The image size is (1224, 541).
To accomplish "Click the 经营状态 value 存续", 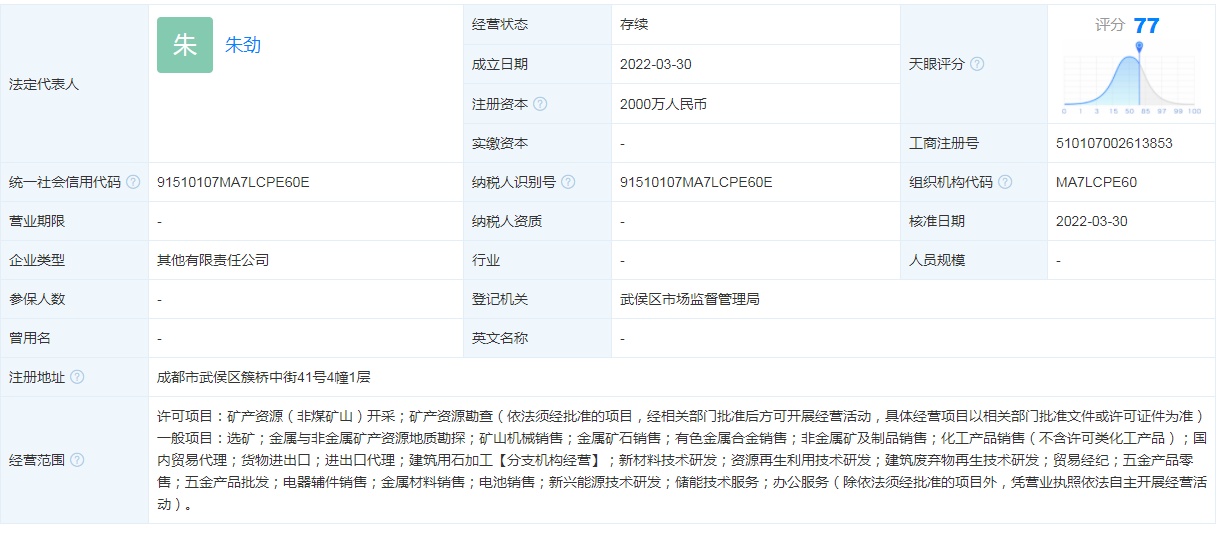I will click(634, 24).
